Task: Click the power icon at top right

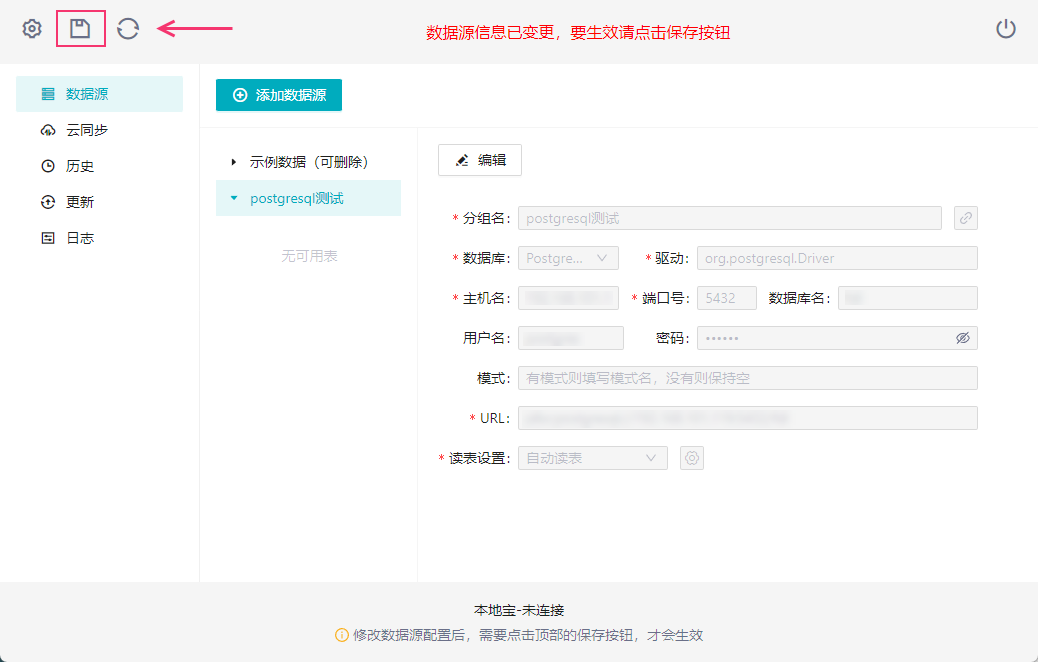Action: 1006,28
